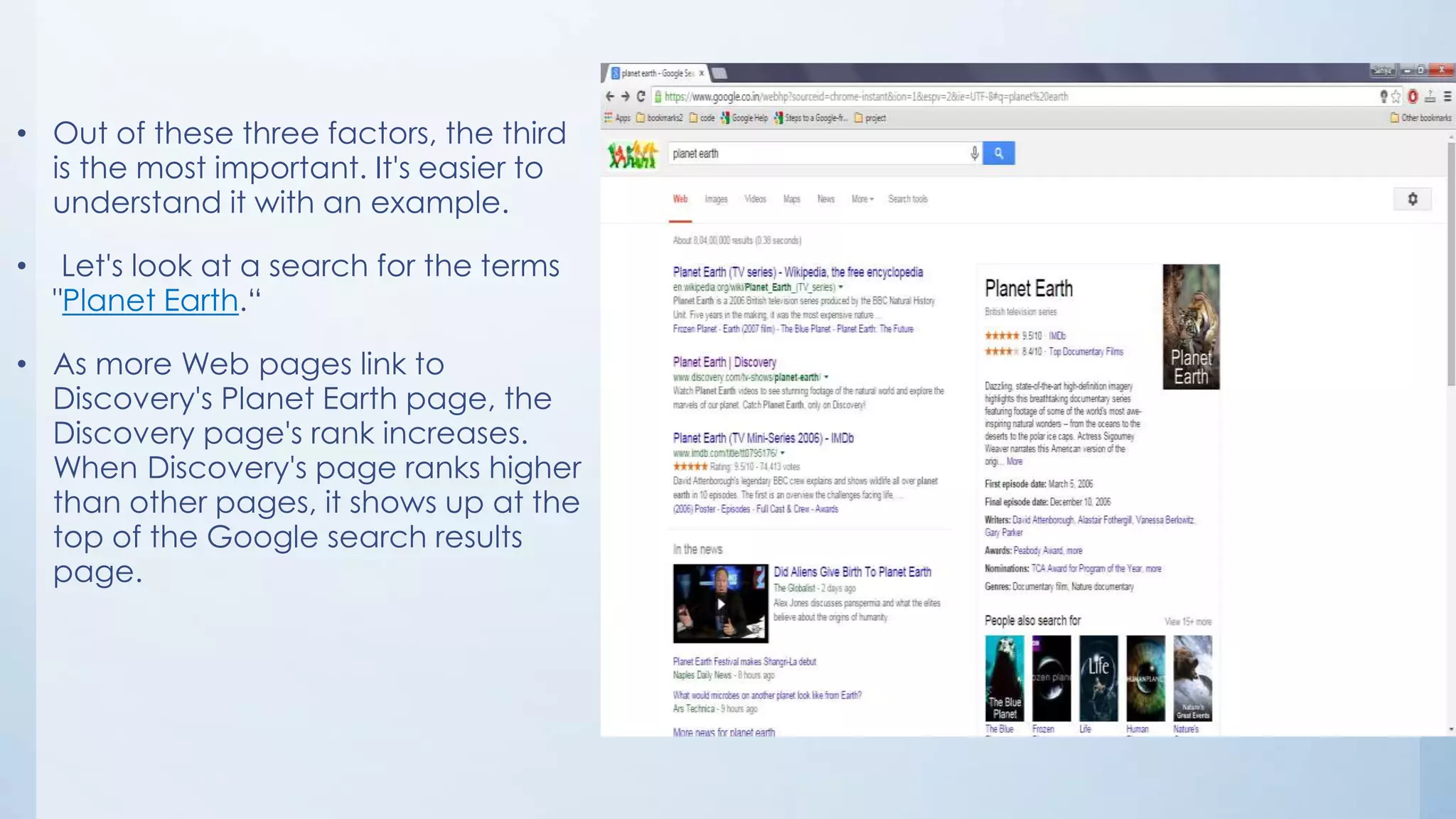The image size is (1456, 819).
Task: Click the address bar URL field
Action: click(1013, 97)
